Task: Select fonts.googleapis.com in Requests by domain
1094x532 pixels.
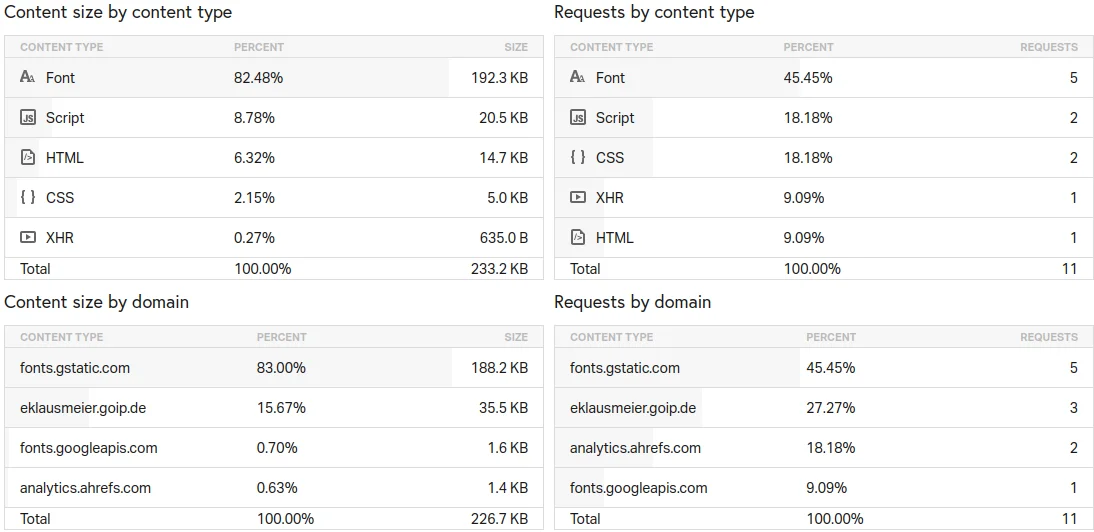Action: [638, 487]
